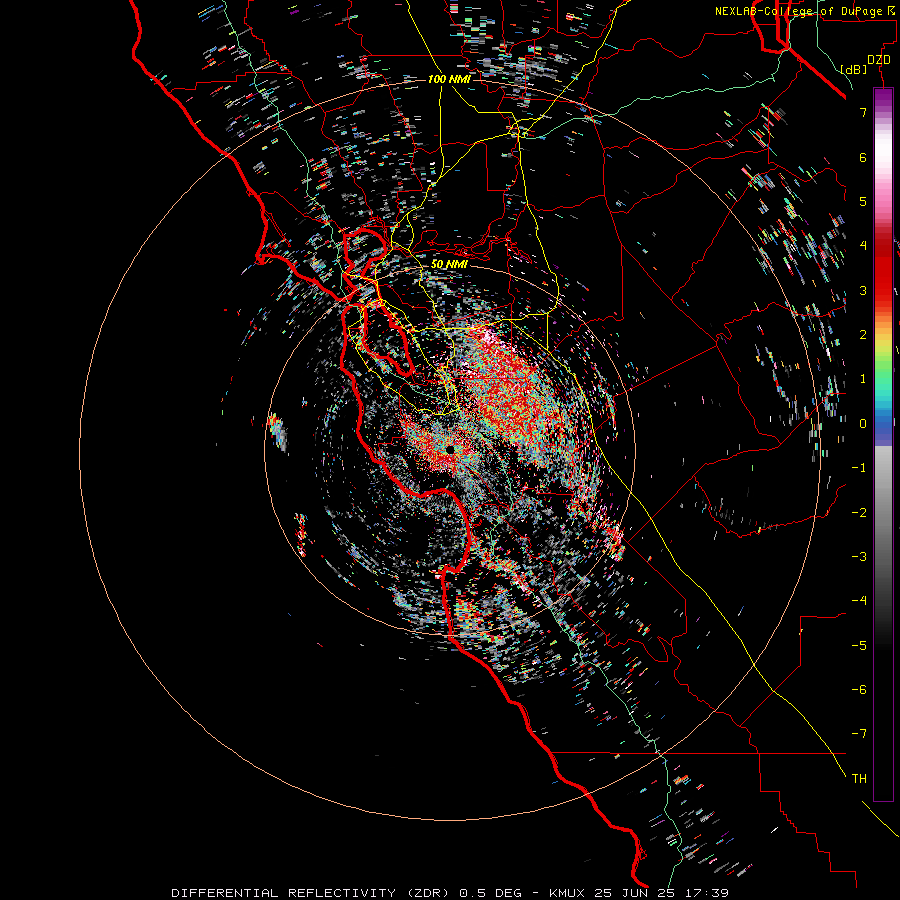Viewport: 900px width, 900px height.
Task: Click the DZD legend title
Action: click(878, 59)
